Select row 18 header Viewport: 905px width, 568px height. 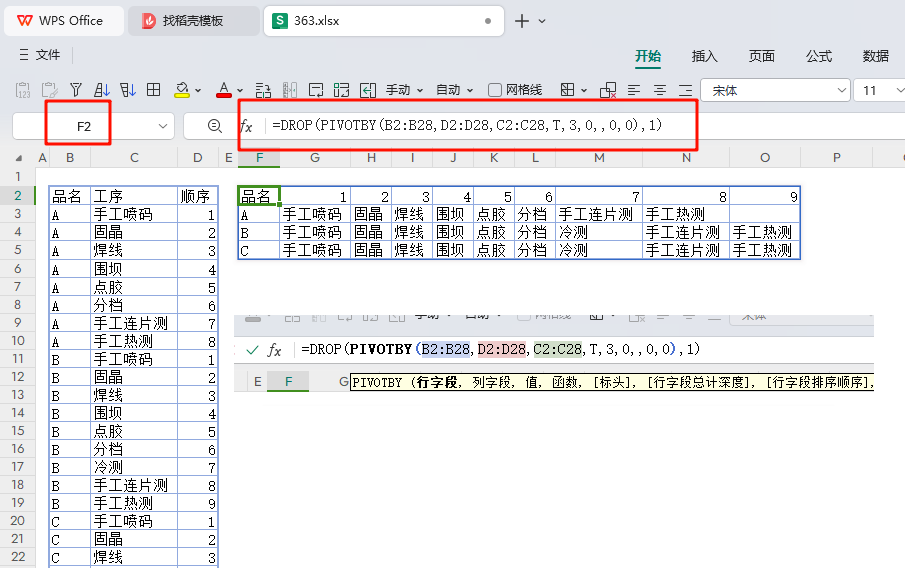coord(18,485)
